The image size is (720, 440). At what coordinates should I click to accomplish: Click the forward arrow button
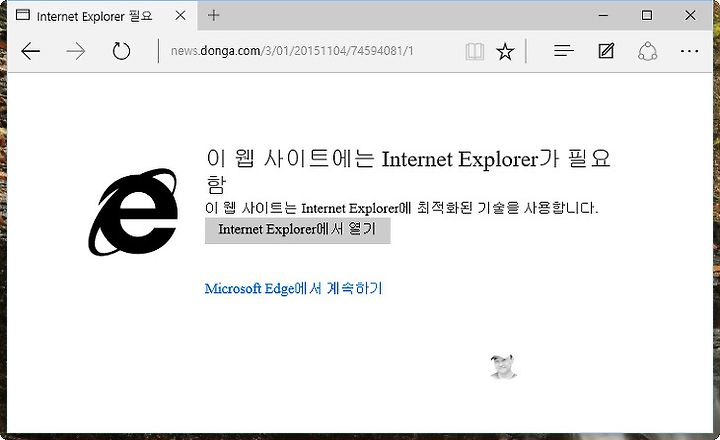tap(76, 51)
